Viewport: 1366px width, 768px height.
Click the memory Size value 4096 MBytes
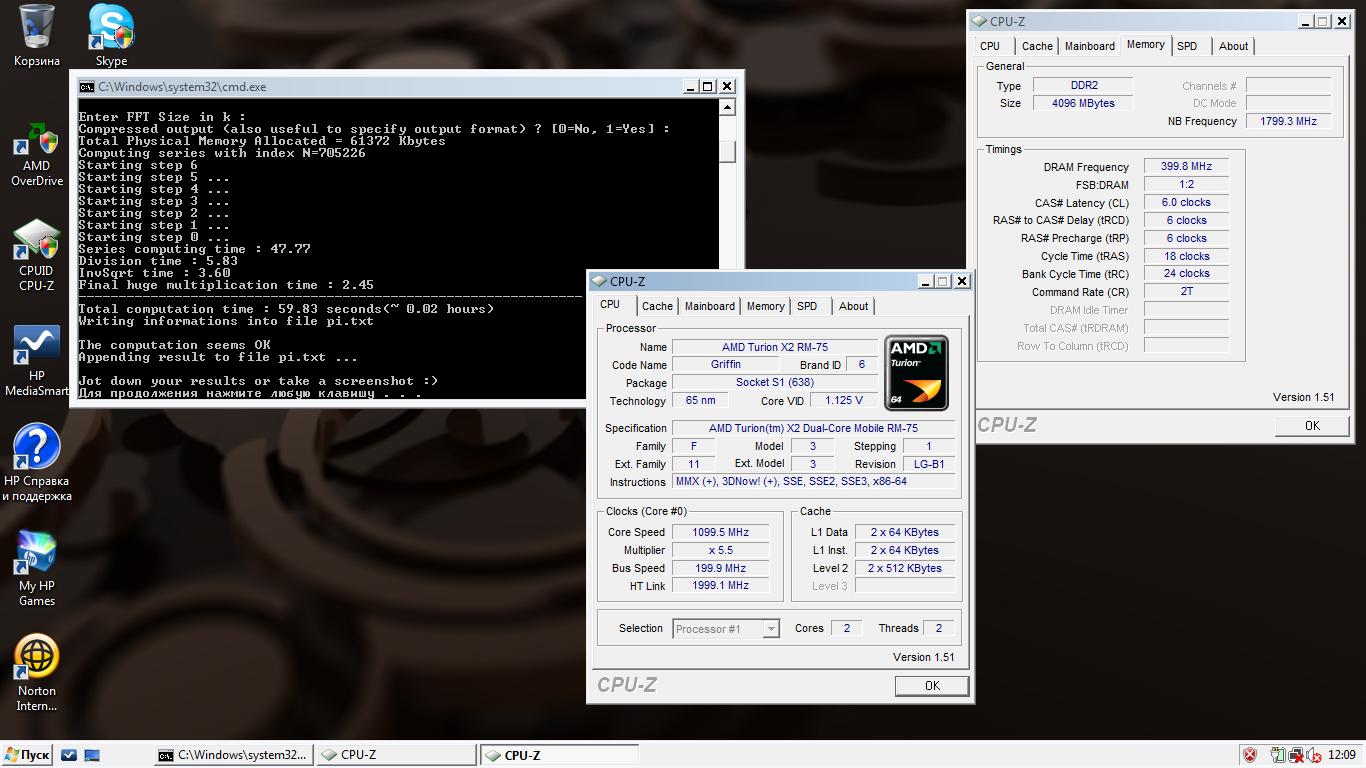coord(1082,103)
